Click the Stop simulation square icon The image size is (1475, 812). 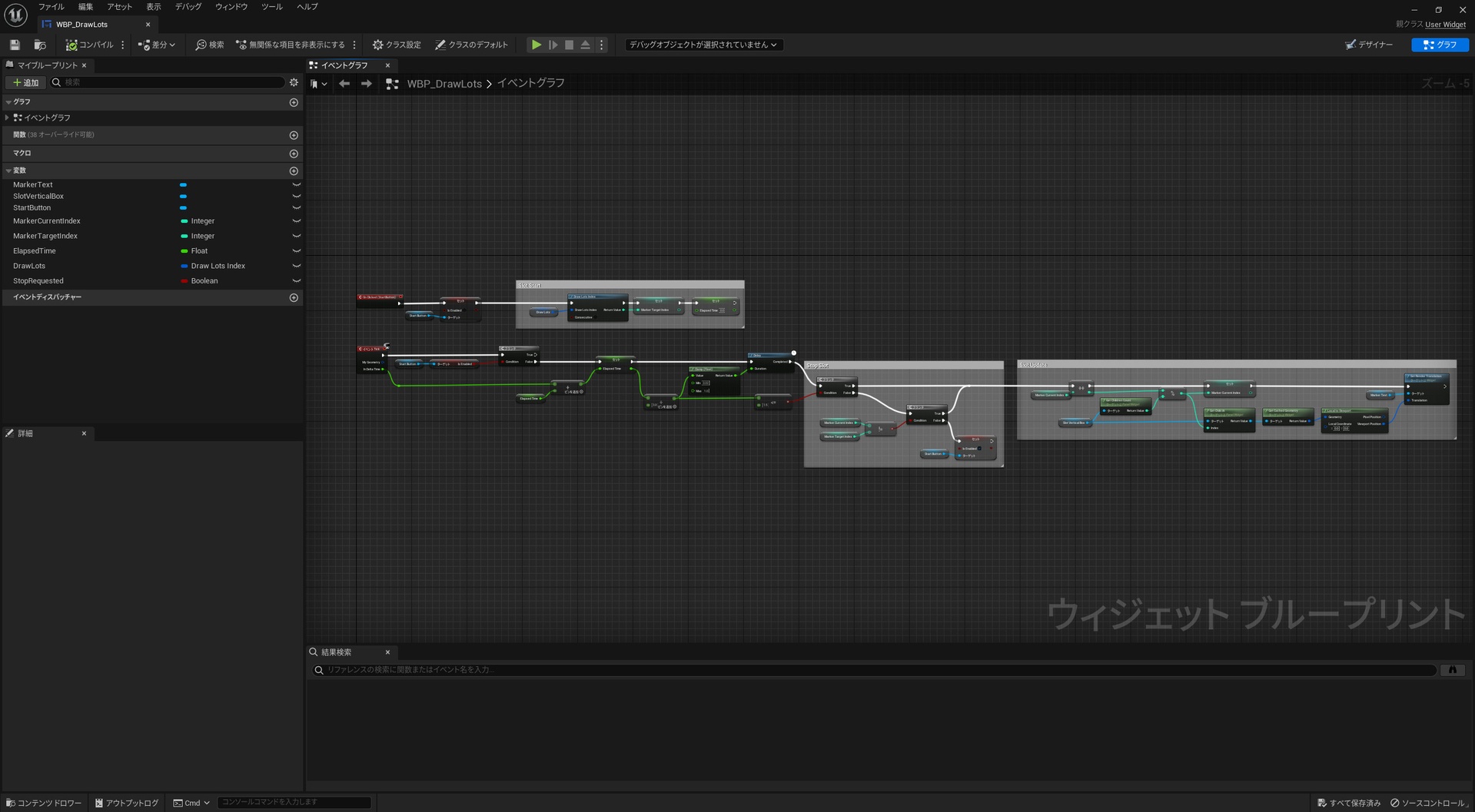coord(569,45)
